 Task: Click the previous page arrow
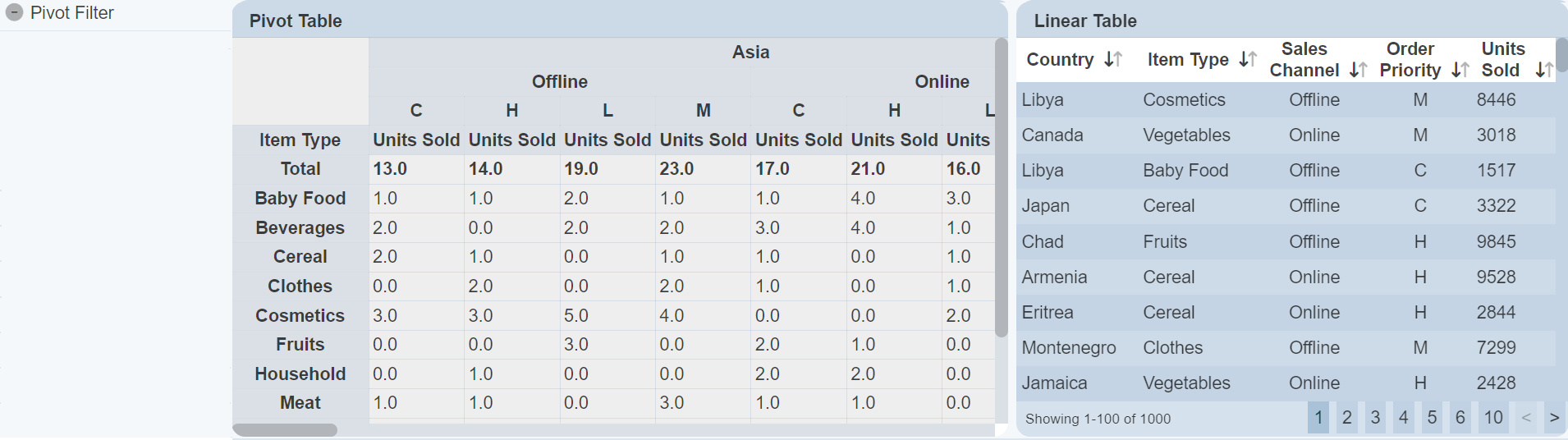(1525, 418)
